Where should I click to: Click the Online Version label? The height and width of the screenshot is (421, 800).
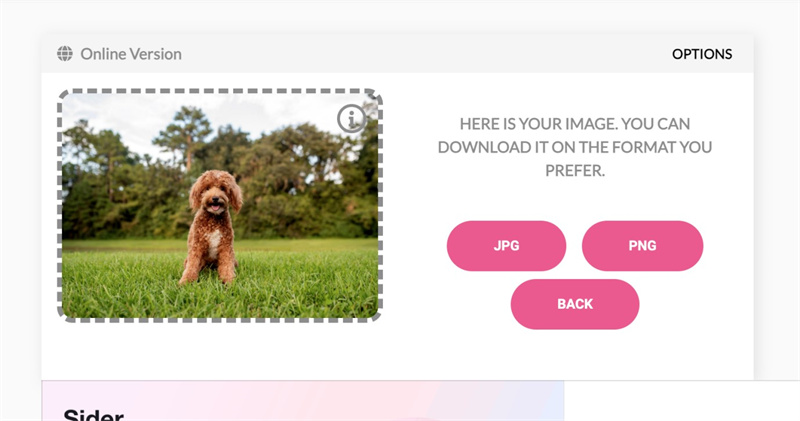(x=131, y=54)
